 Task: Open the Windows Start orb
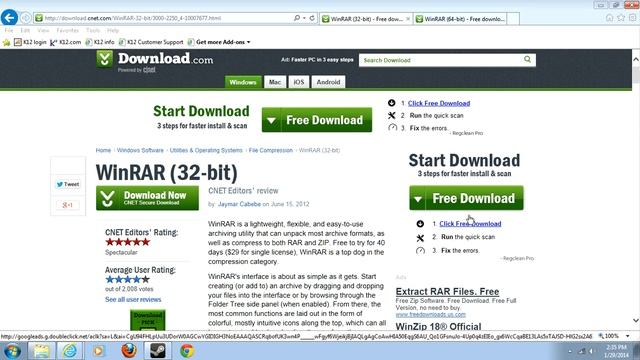12,351
